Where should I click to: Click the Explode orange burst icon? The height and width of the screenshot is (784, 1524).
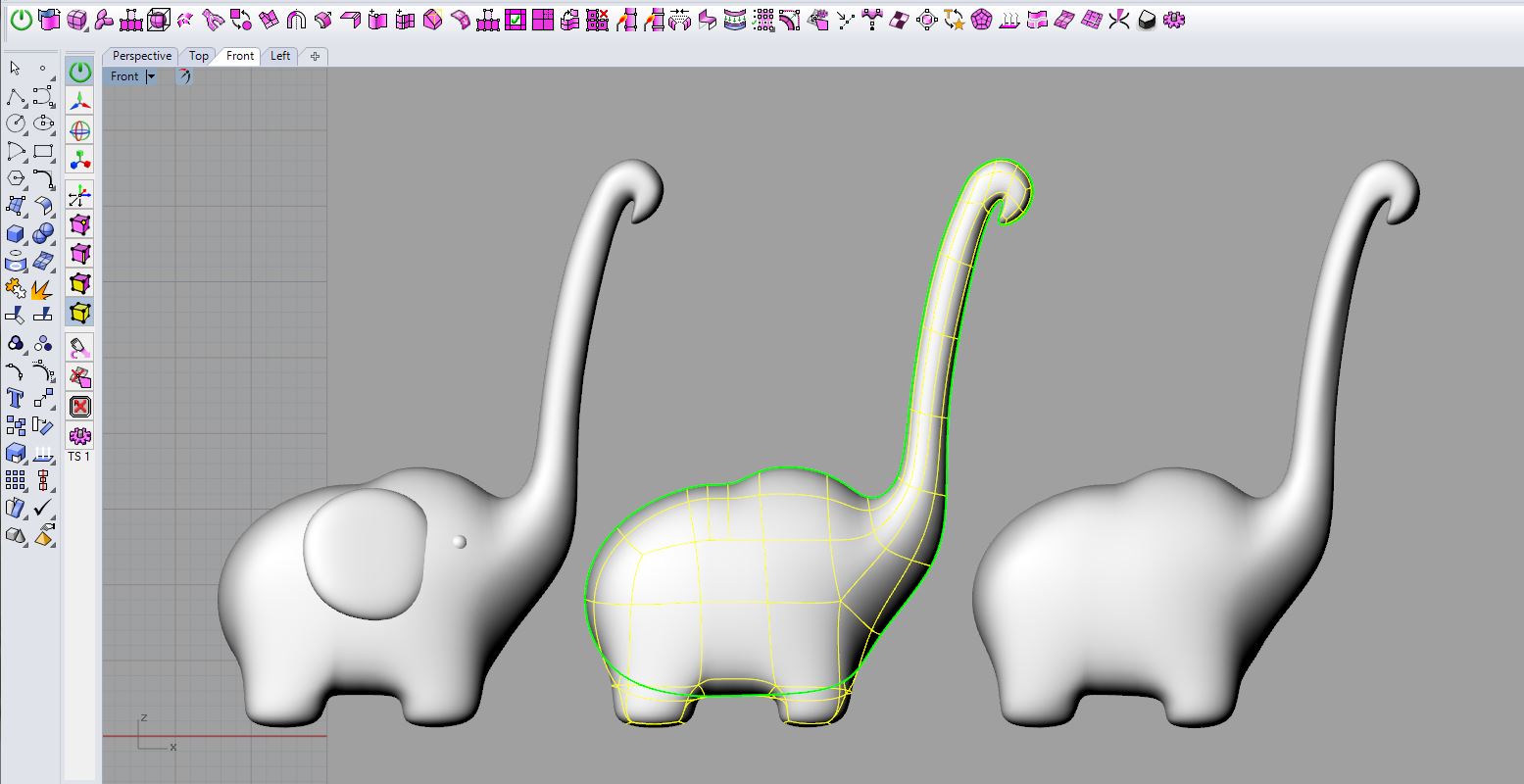click(43, 289)
